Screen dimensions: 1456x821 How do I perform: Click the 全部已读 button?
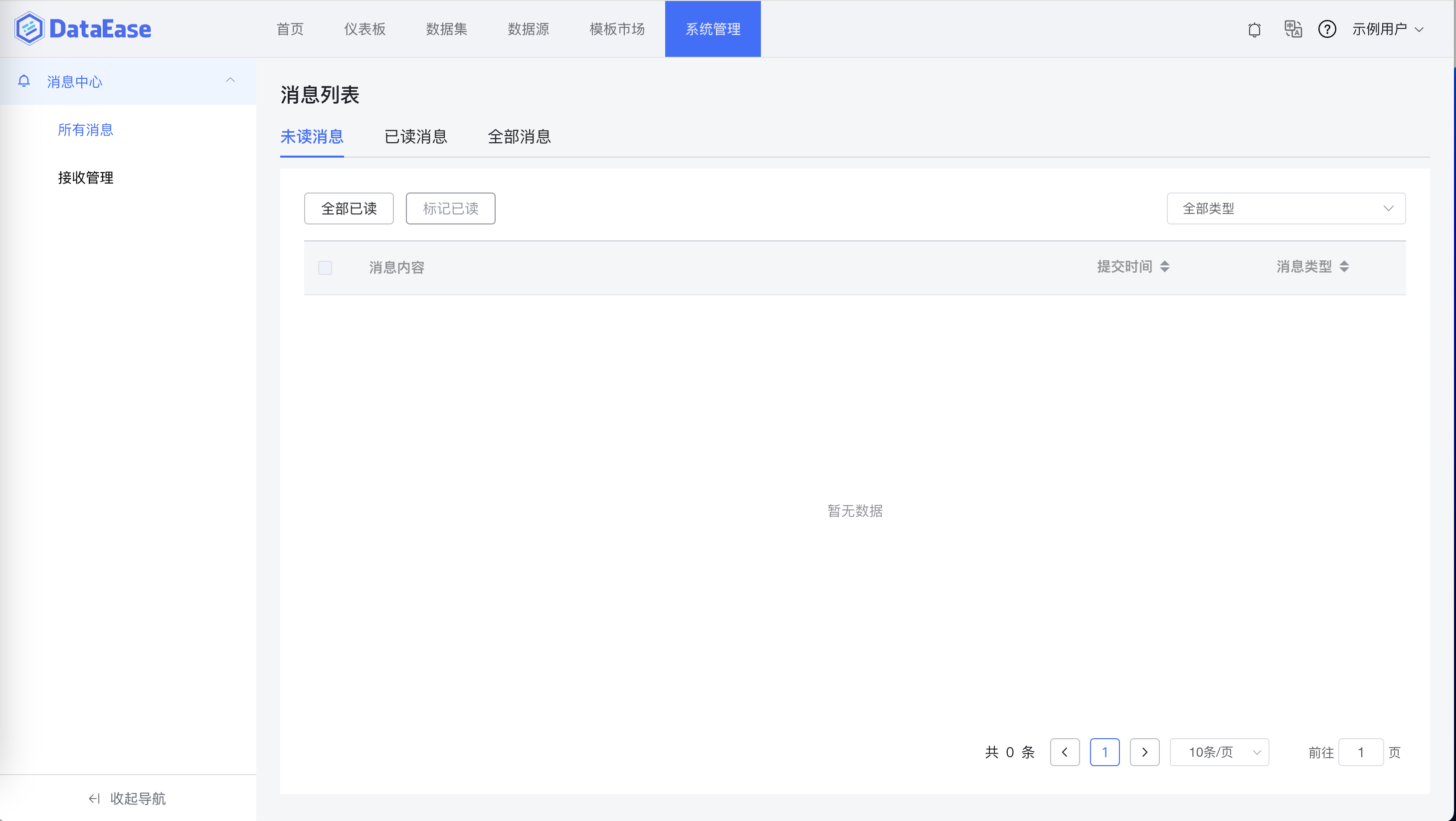[349, 208]
